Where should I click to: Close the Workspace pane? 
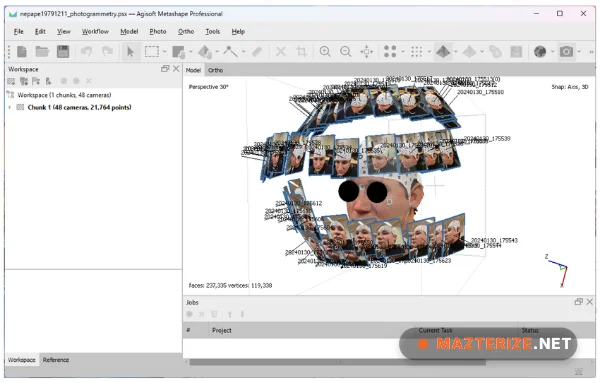(x=176, y=69)
